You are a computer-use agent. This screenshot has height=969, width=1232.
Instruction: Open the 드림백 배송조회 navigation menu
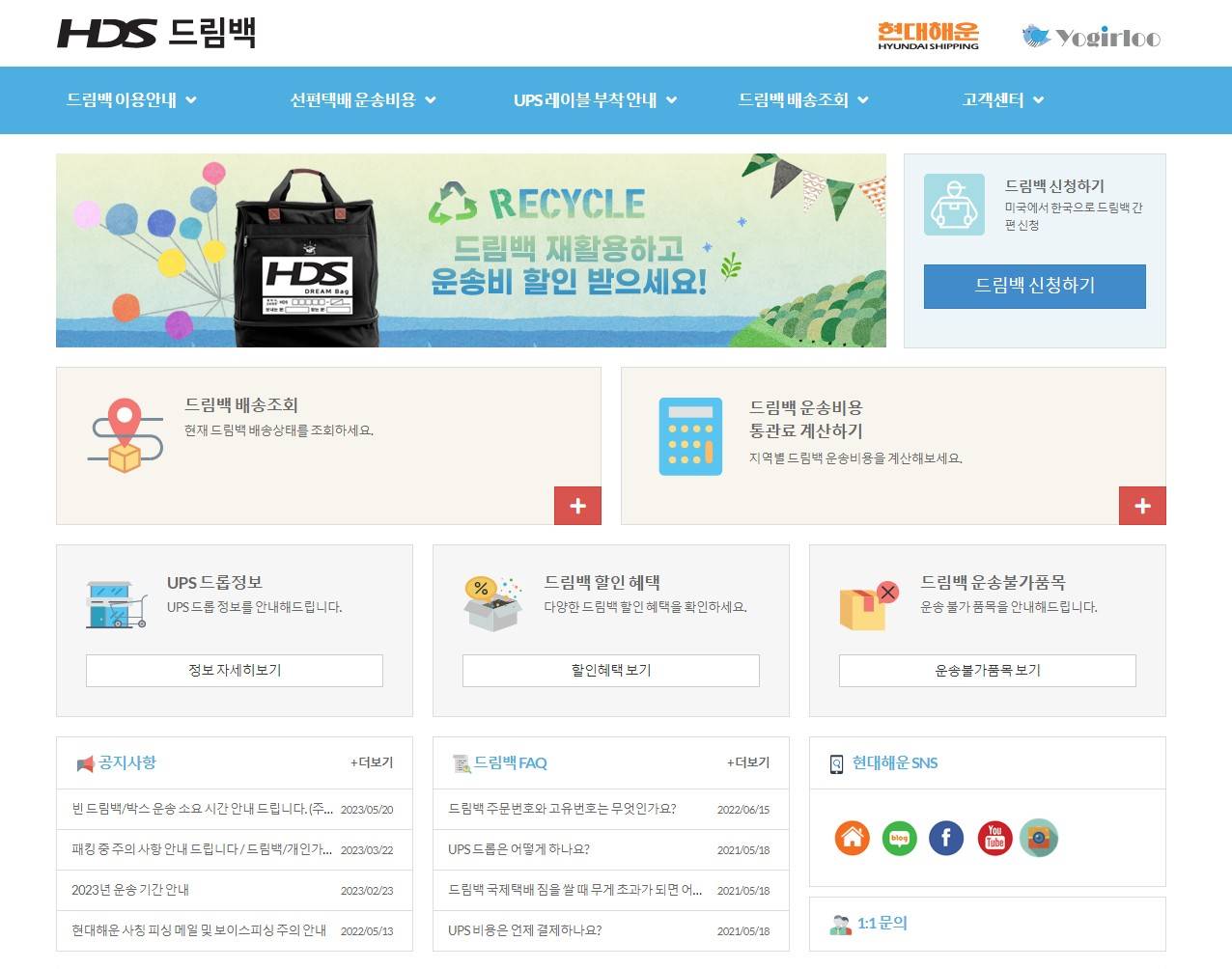point(794,100)
